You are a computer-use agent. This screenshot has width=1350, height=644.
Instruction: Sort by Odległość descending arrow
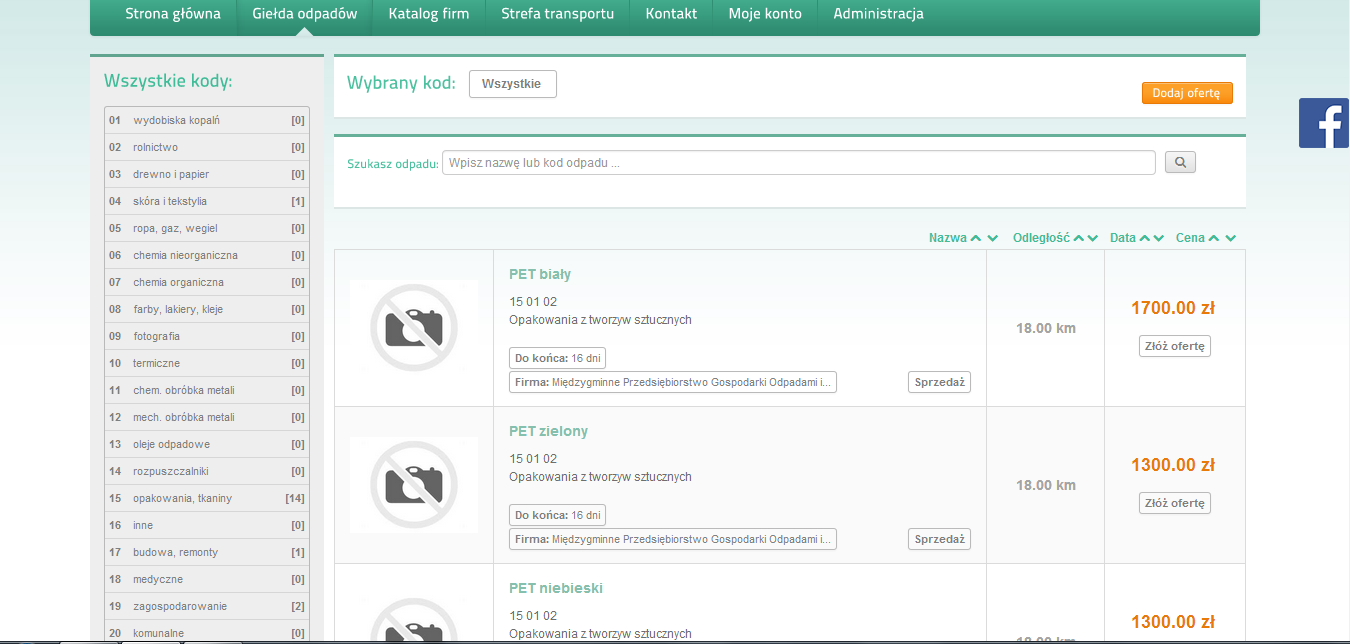click(x=1094, y=238)
